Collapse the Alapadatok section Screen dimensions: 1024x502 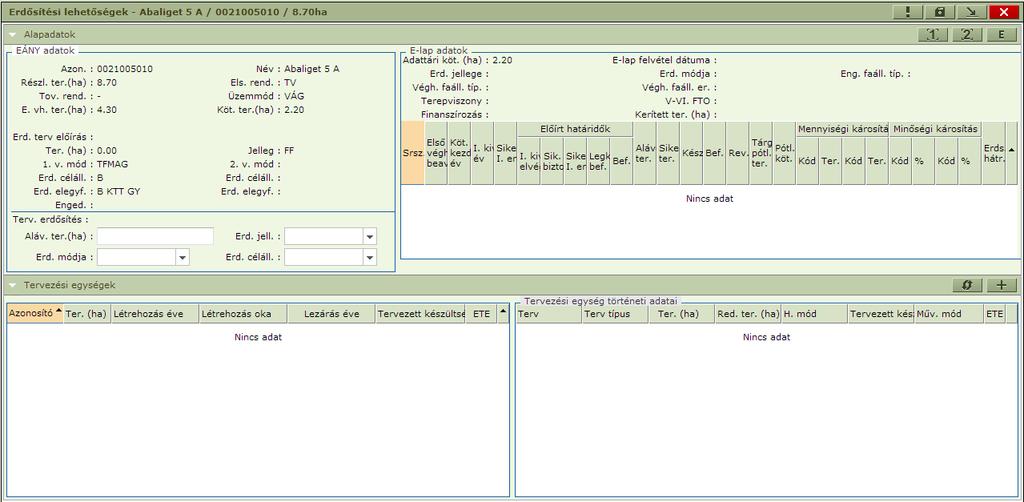click(12, 33)
